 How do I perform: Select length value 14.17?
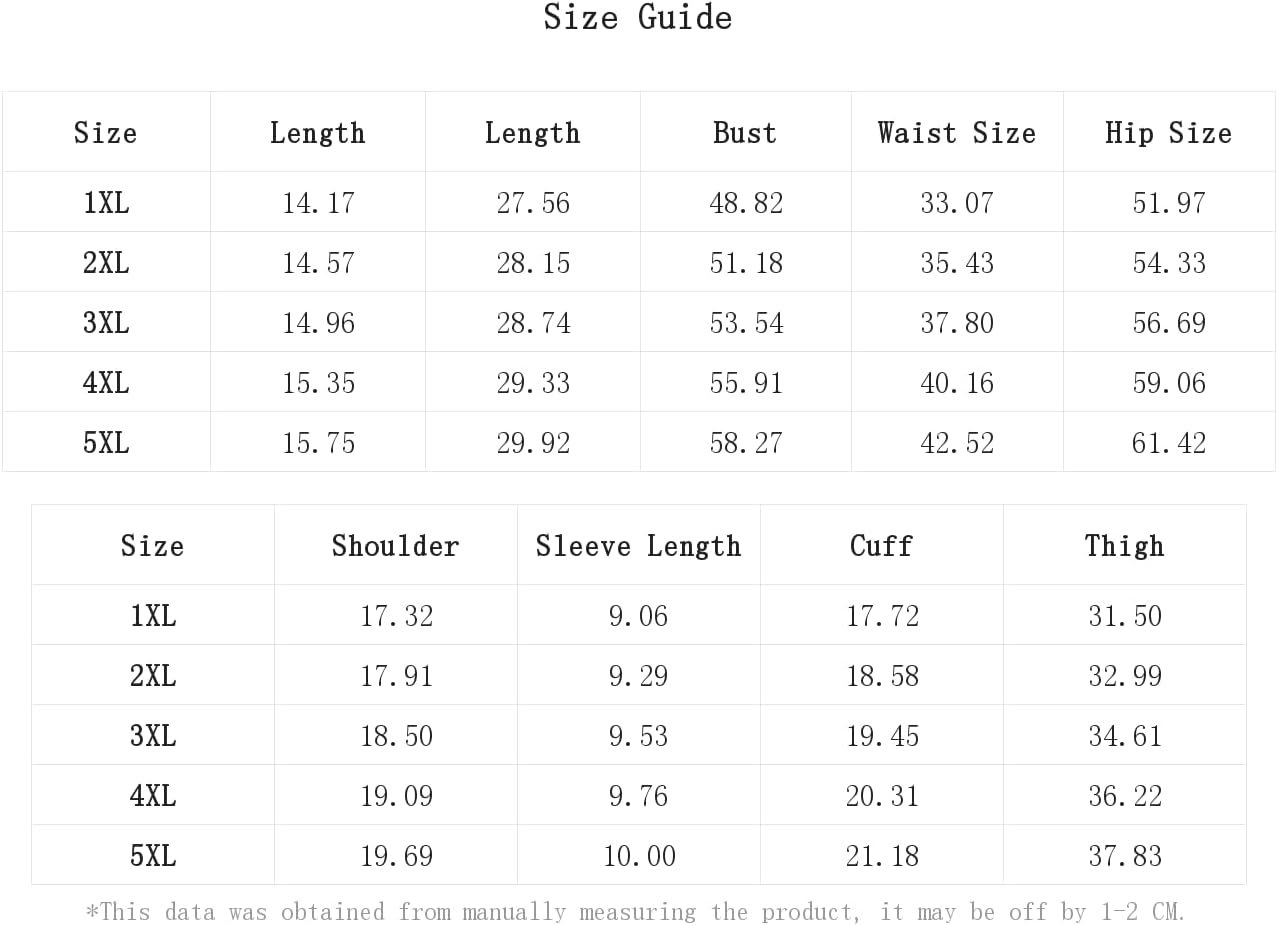tap(318, 203)
